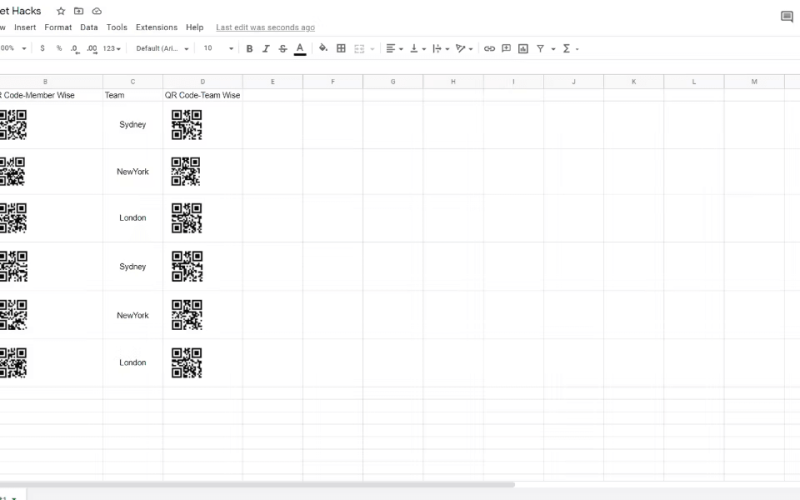Decrease decimal places
800x500 pixels.
coord(75,49)
